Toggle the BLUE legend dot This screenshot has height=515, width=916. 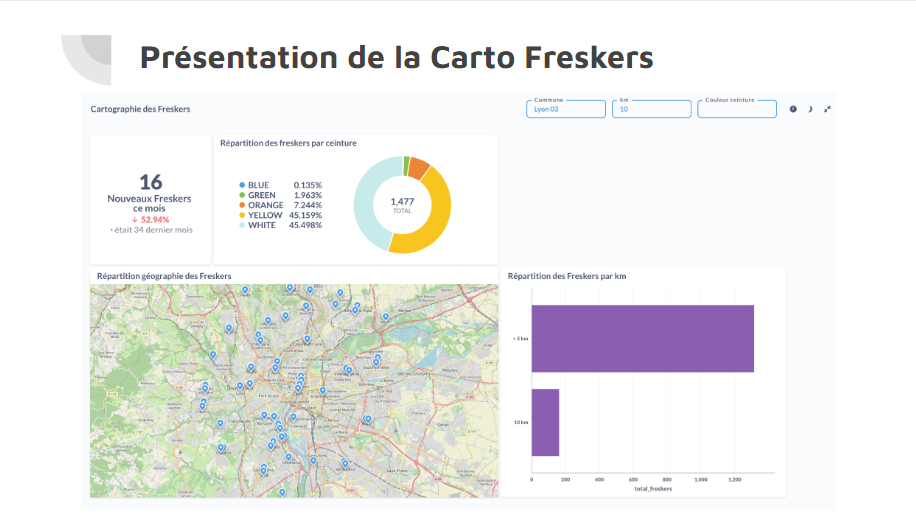[242, 185]
